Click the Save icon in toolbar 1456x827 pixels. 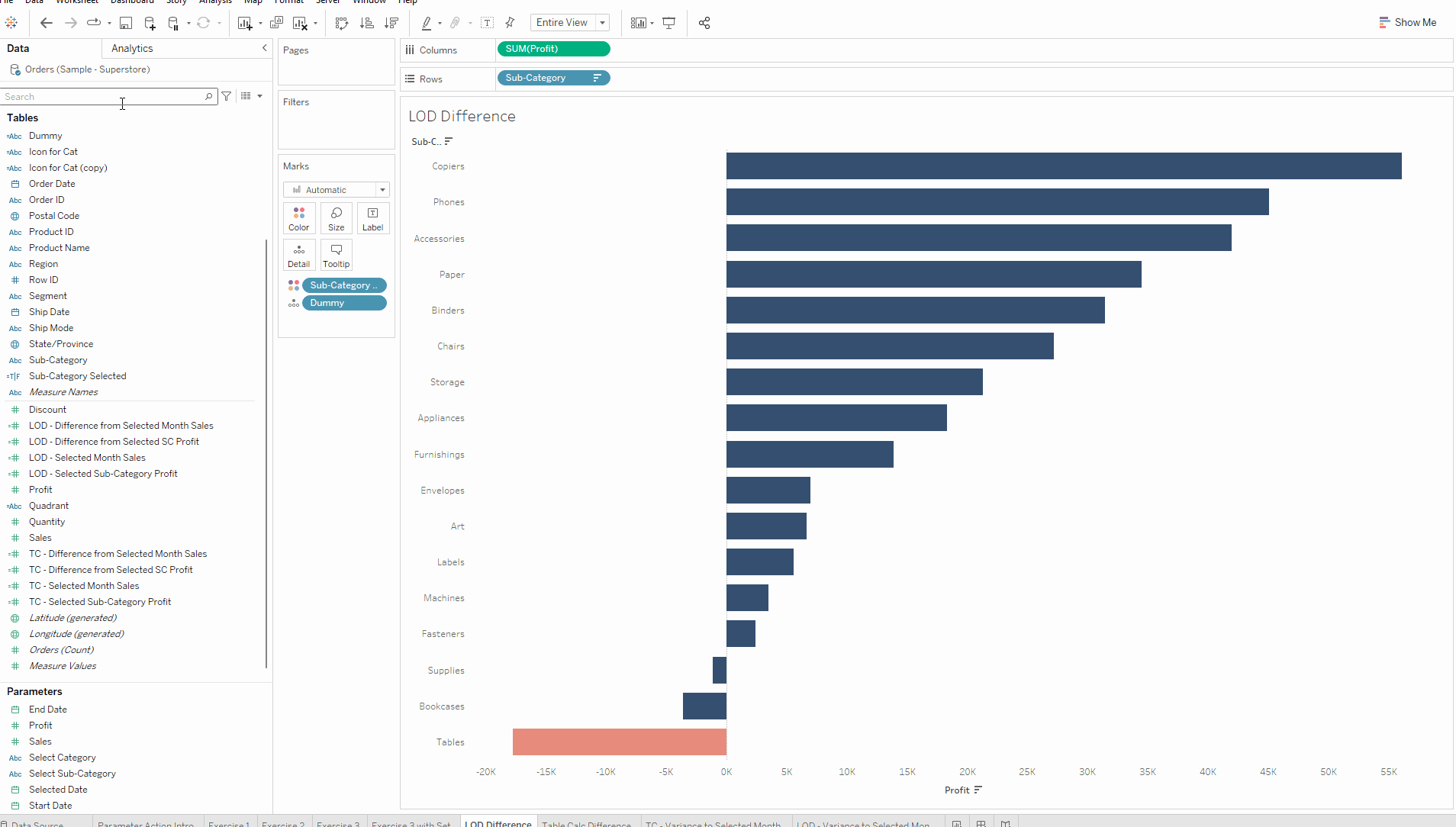pyautogui.click(x=126, y=23)
